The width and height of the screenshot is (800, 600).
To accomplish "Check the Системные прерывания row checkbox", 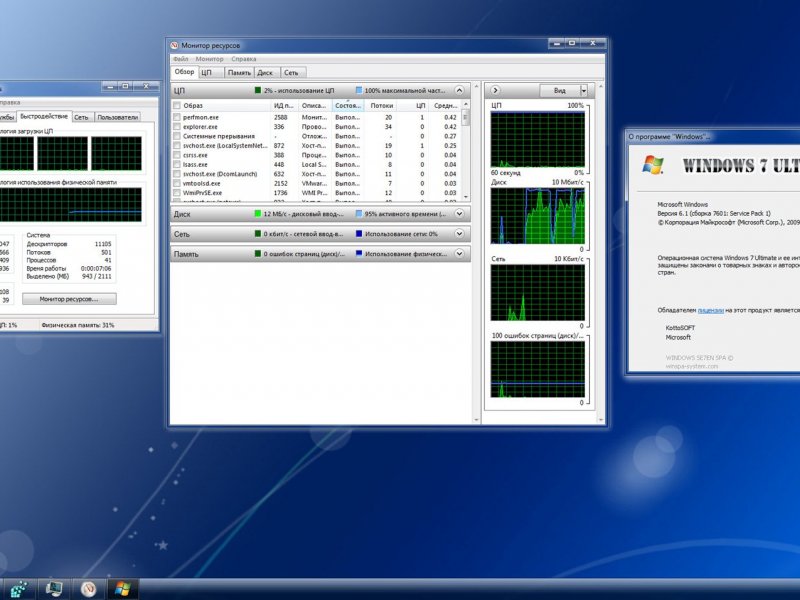I will pos(177,136).
